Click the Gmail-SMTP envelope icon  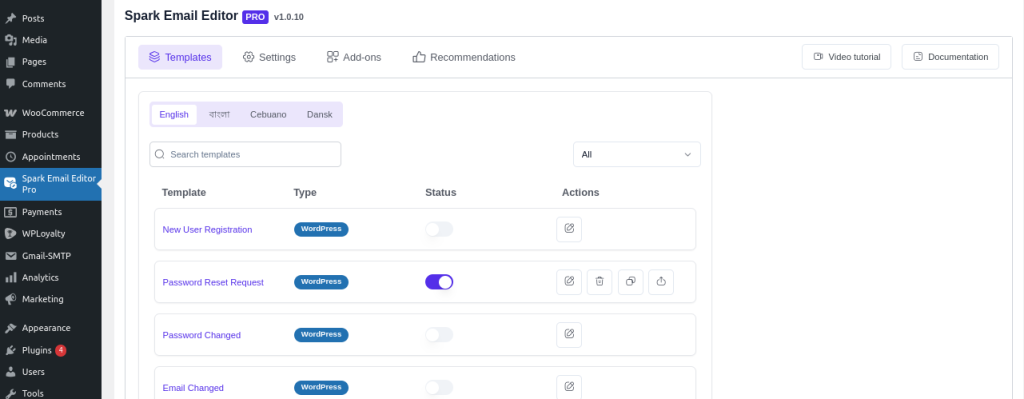10,256
